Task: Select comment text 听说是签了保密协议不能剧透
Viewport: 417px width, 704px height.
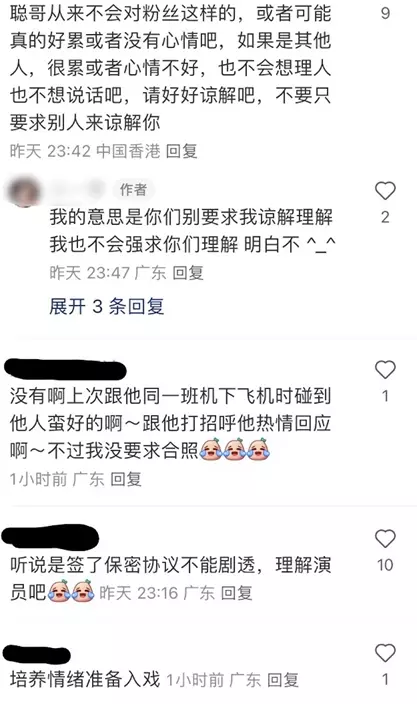Action: (133, 565)
